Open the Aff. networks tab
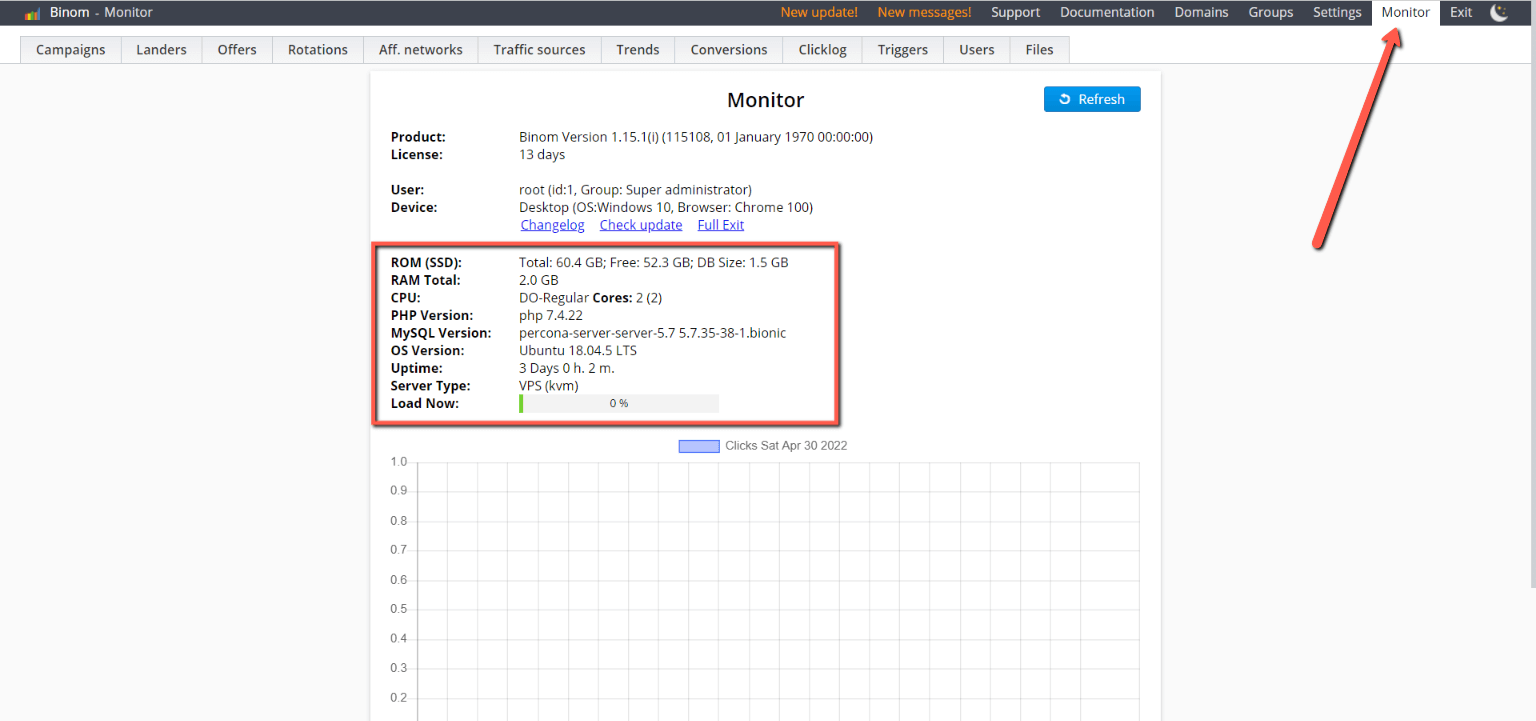1536x721 pixels. [421, 49]
